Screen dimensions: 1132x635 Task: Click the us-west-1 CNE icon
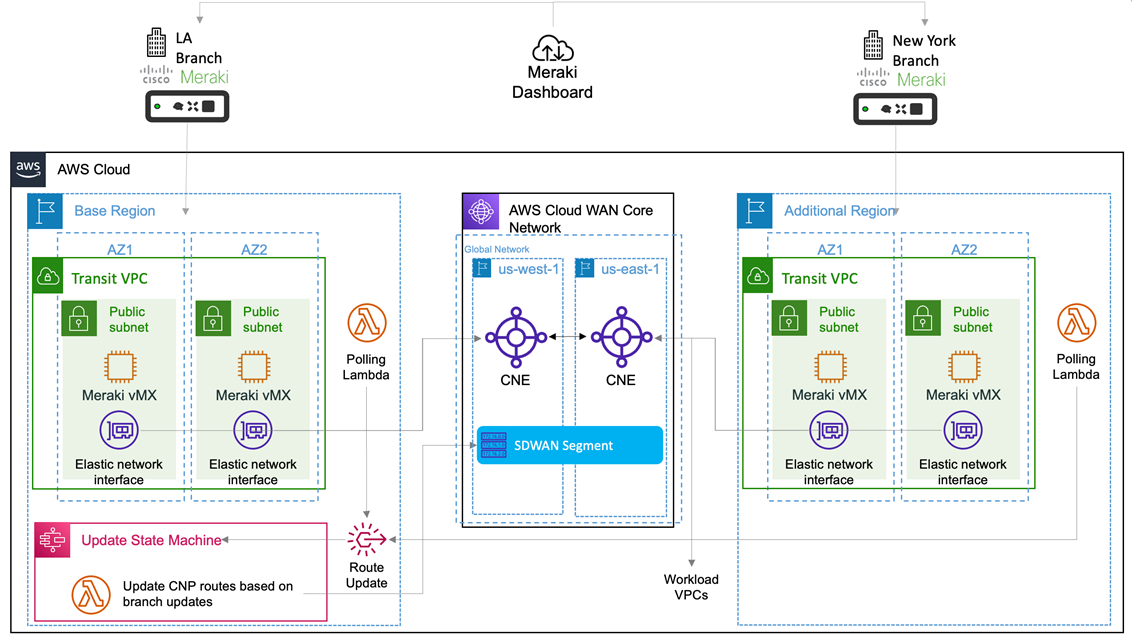point(515,337)
